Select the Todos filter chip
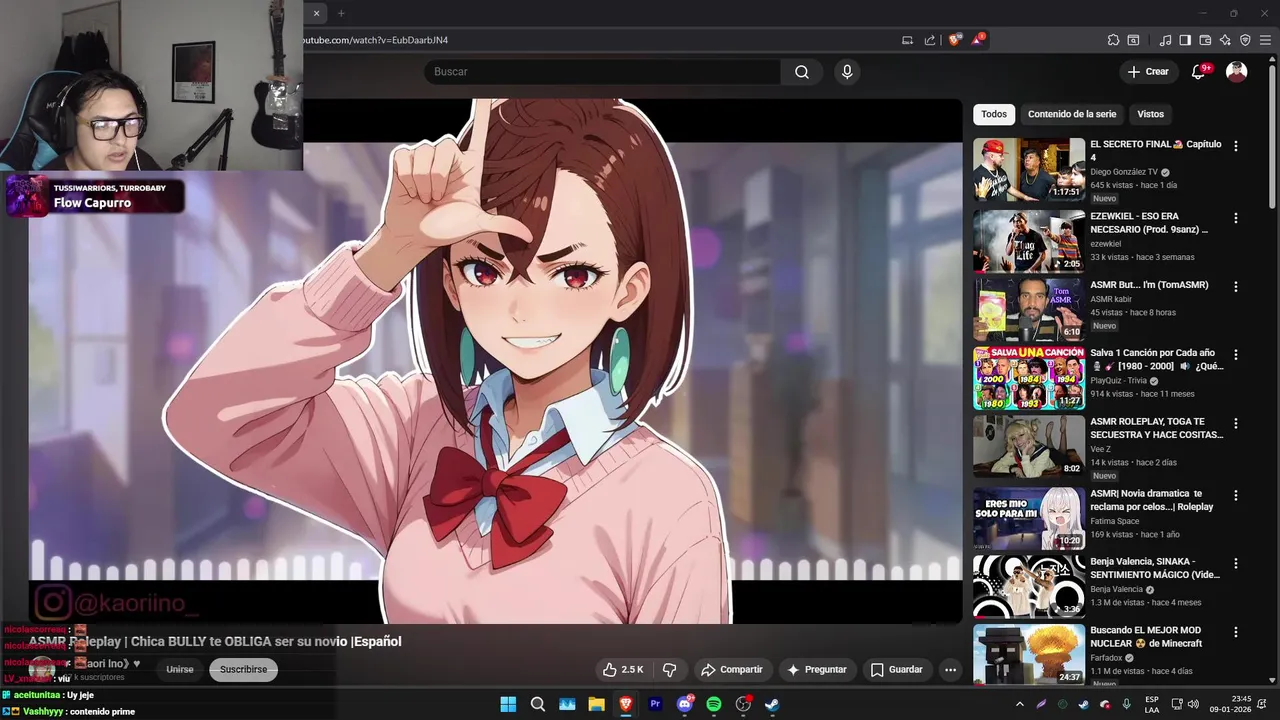Screen dimensions: 1280x720 [994, 114]
